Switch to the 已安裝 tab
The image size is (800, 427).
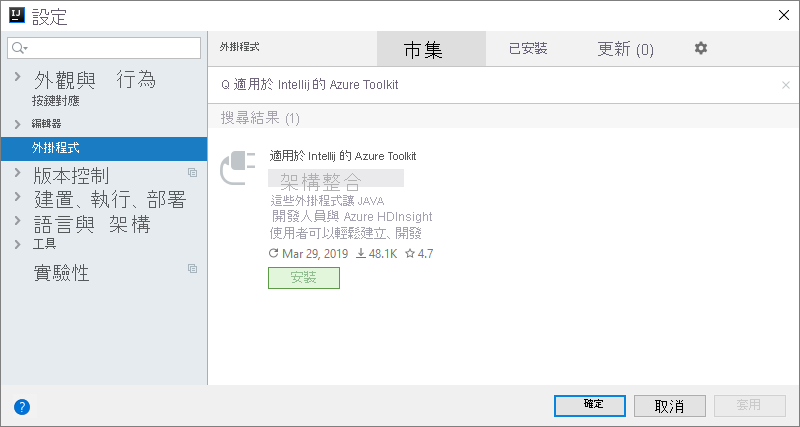[x=528, y=49]
